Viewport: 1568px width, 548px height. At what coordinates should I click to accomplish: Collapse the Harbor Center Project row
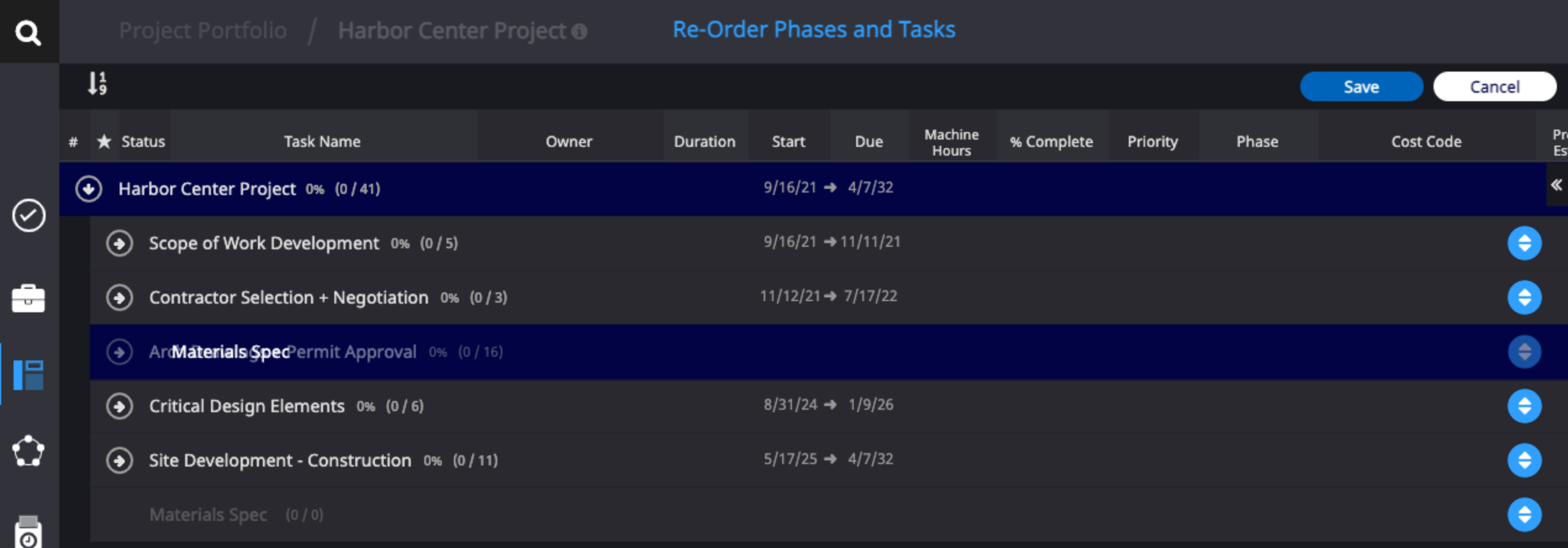pyautogui.click(x=89, y=189)
